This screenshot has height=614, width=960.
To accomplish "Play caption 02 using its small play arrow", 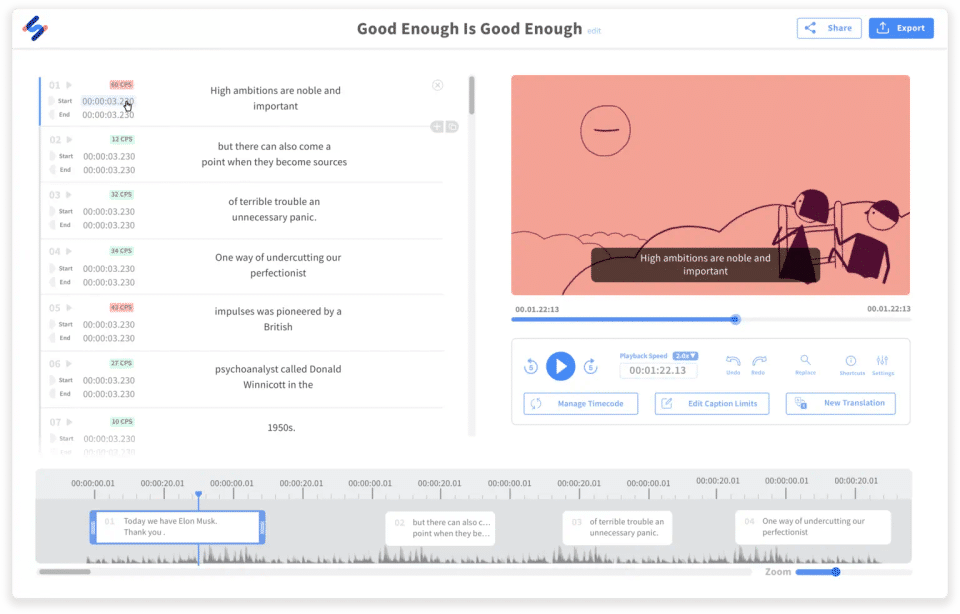I will [x=69, y=140].
